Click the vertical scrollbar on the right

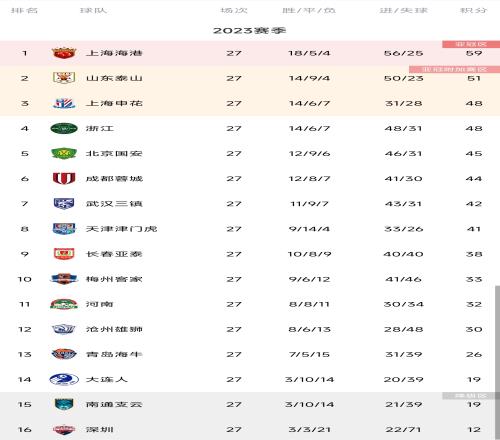[x=497, y=362]
